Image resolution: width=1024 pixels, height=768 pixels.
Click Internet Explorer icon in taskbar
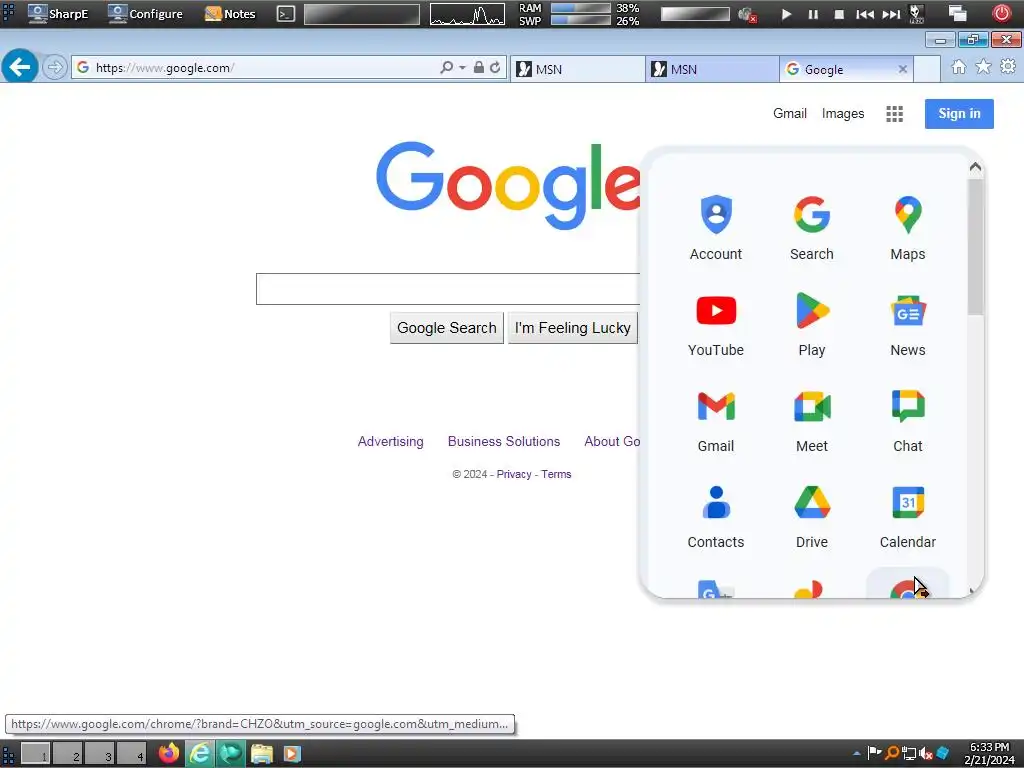pyautogui.click(x=199, y=754)
